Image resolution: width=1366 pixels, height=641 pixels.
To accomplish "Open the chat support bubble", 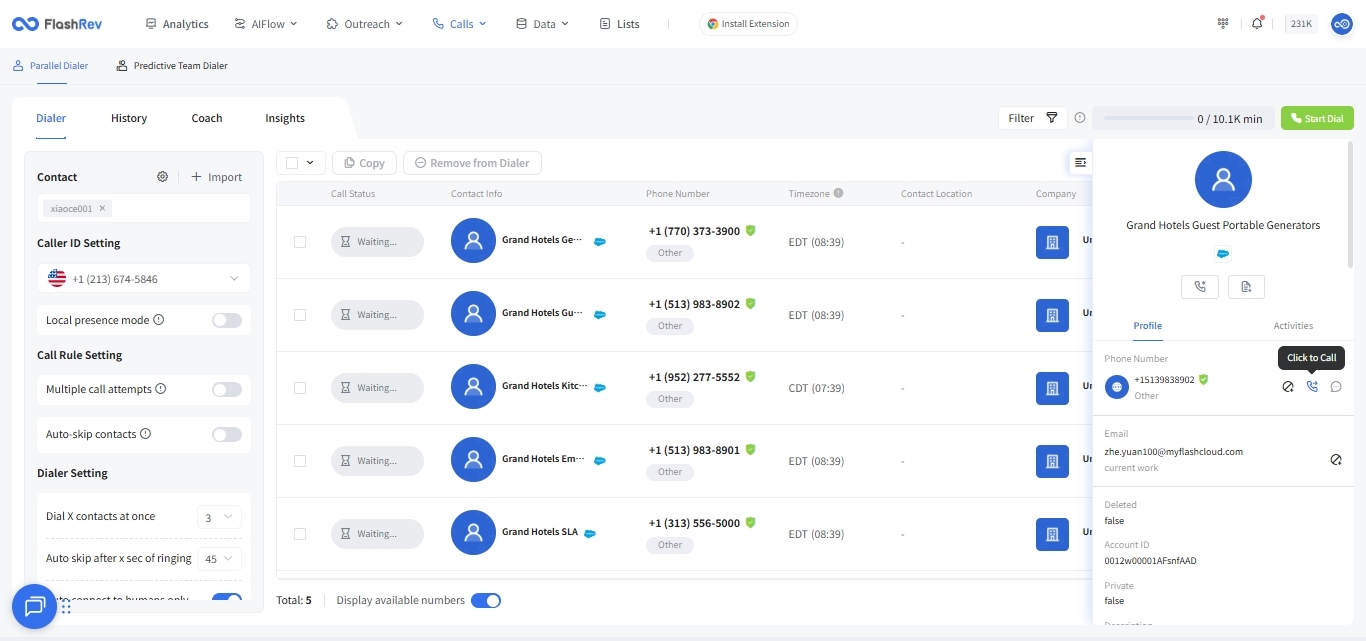I will click(35, 606).
